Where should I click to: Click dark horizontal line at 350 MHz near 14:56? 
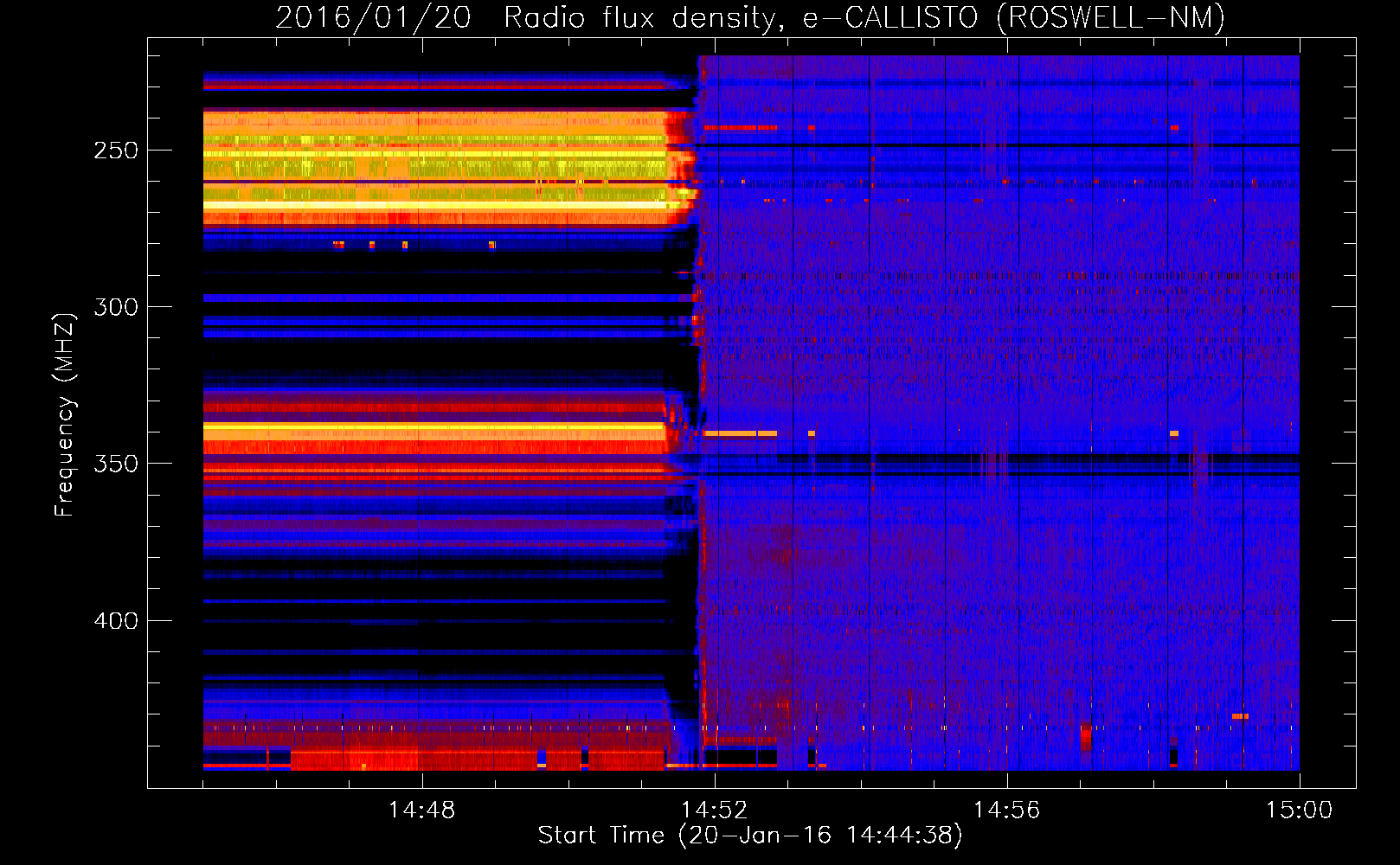(1006, 458)
